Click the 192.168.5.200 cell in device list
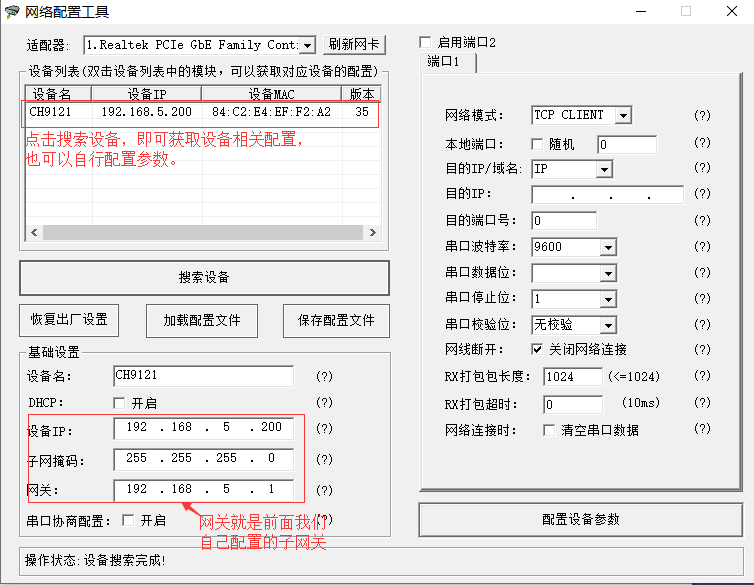Viewport: 754px width, 585px height. [147, 112]
